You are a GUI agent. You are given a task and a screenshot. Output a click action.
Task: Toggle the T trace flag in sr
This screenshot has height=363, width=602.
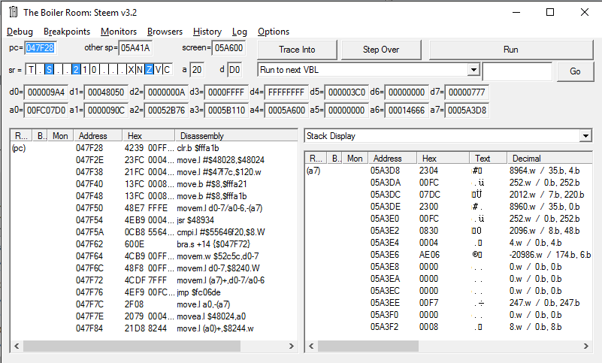(30, 70)
